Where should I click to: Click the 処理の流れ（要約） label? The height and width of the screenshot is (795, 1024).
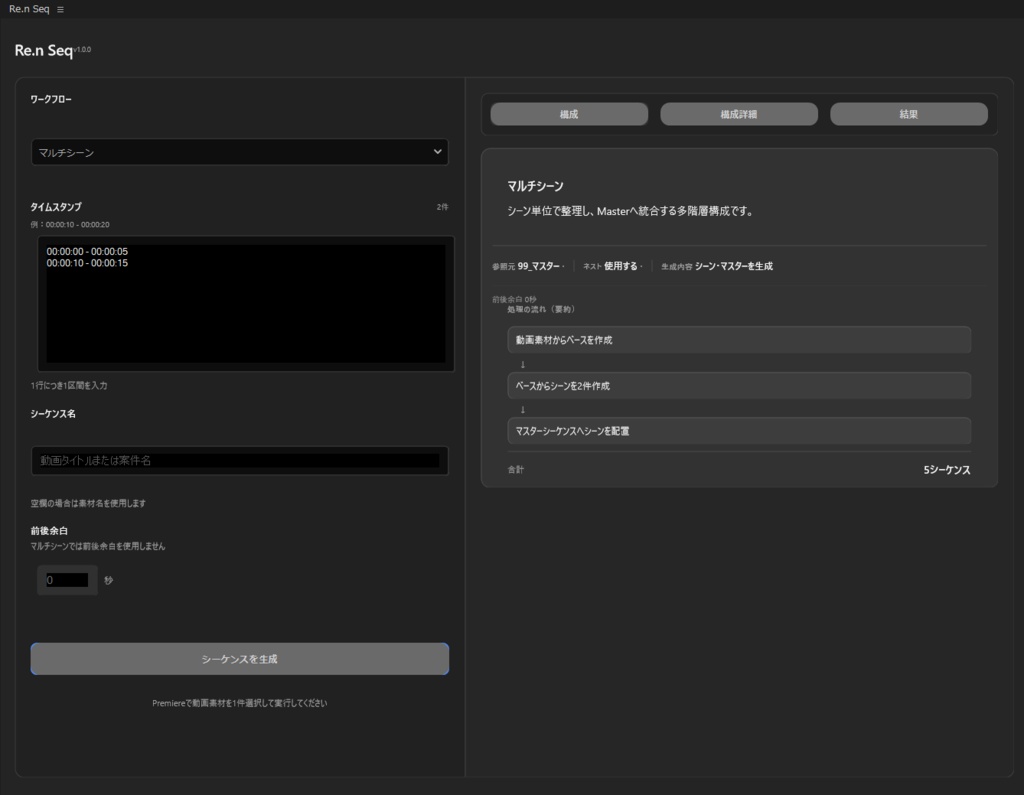coord(541,309)
